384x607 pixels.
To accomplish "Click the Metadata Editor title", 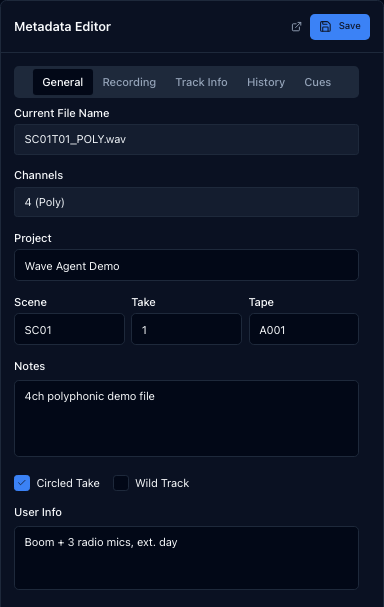I will click(62, 27).
